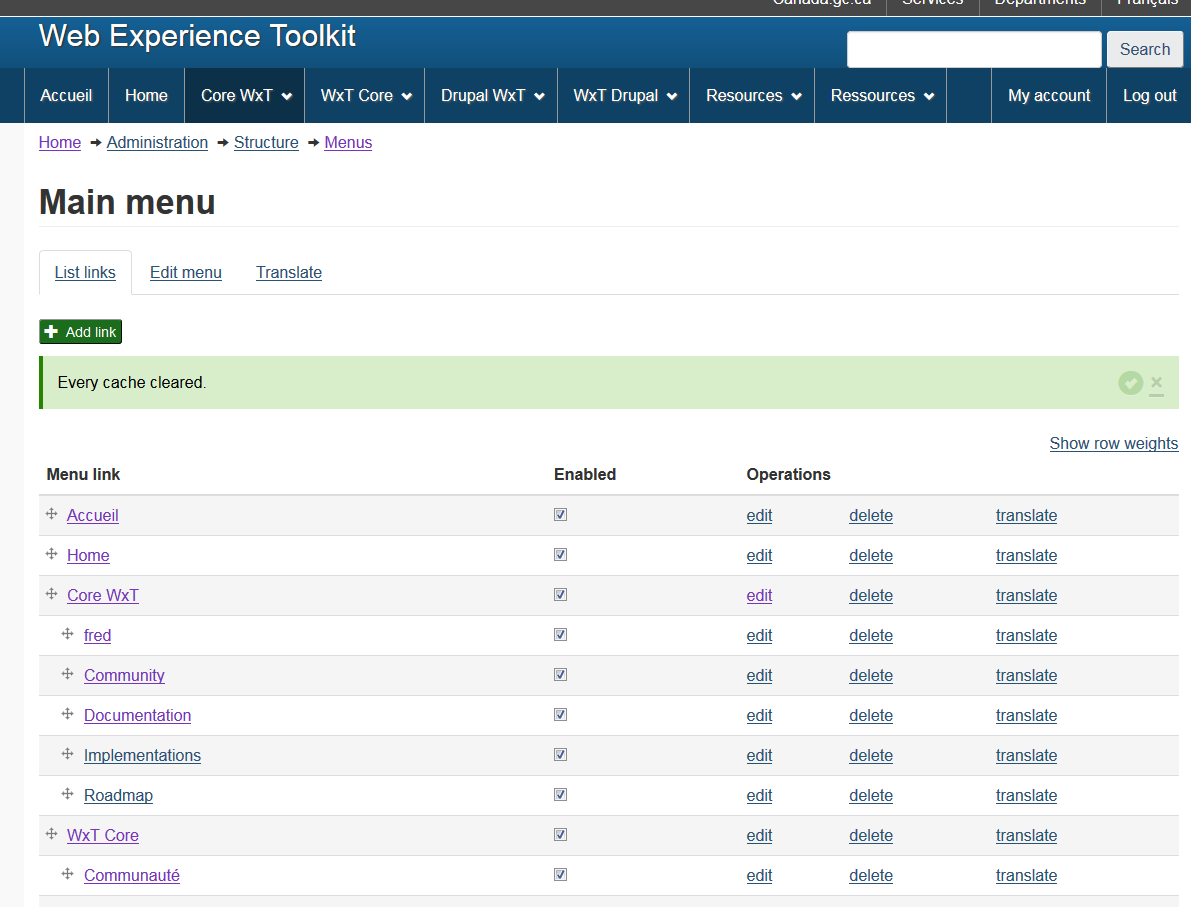Expand the Drupal WxT navigation dropdown
This screenshot has height=907, width=1191.
[492, 96]
